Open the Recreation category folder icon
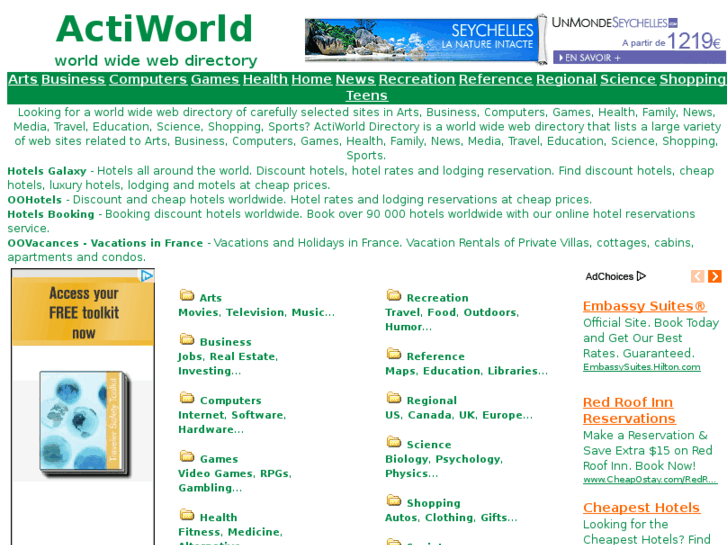 [x=394, y=295]
